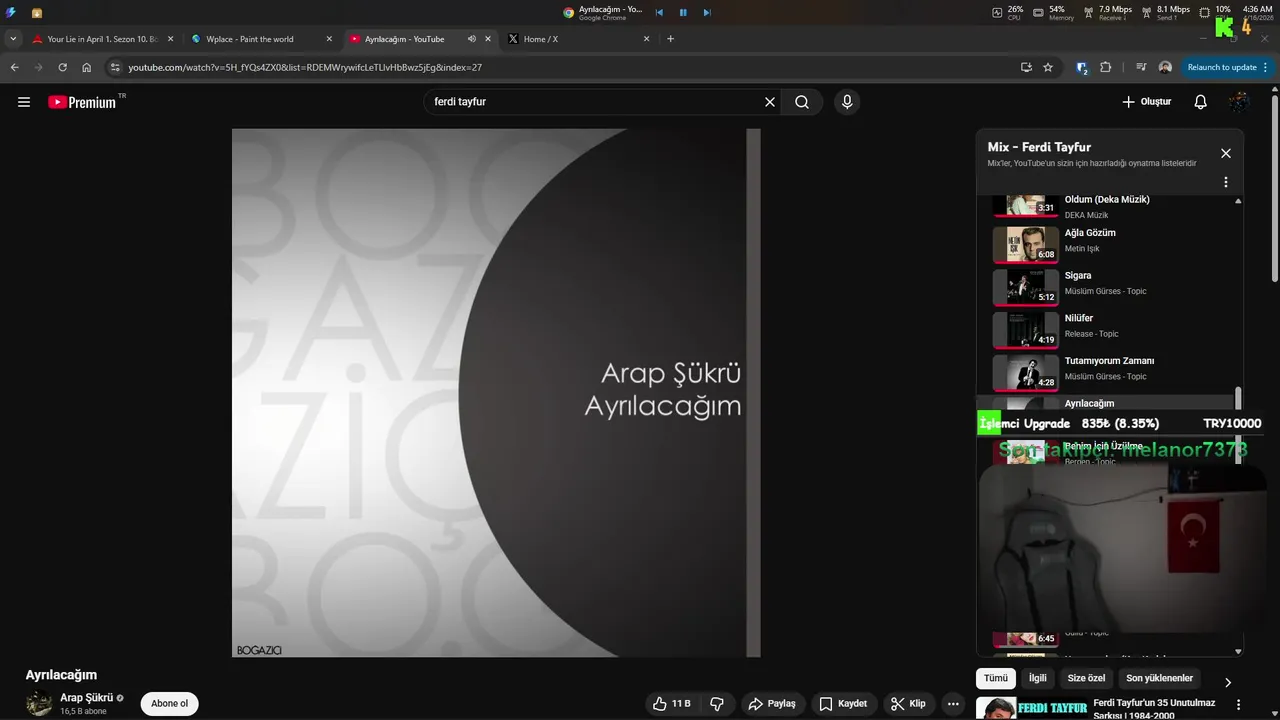Subscribe with the Abone ol button
The height and width of the screenshot is (720, 1280).
click(169, 704)
